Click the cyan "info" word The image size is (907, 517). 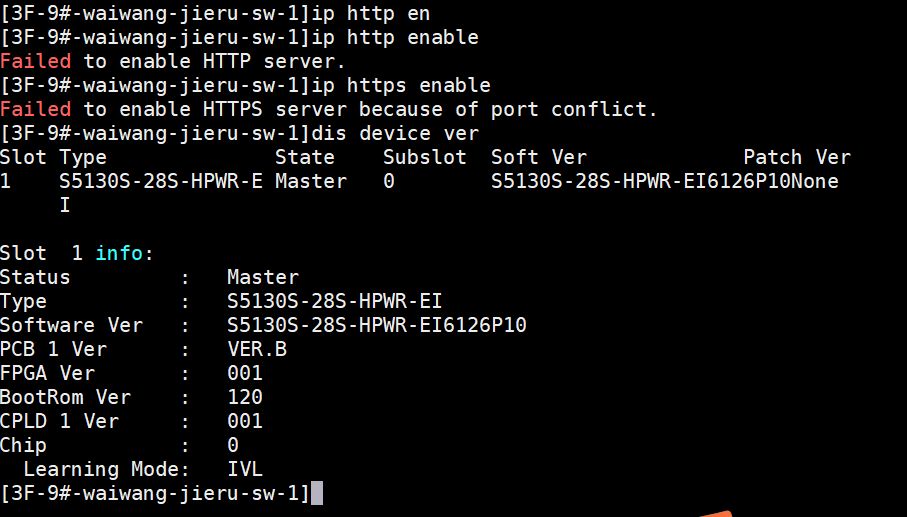(119, 253)
